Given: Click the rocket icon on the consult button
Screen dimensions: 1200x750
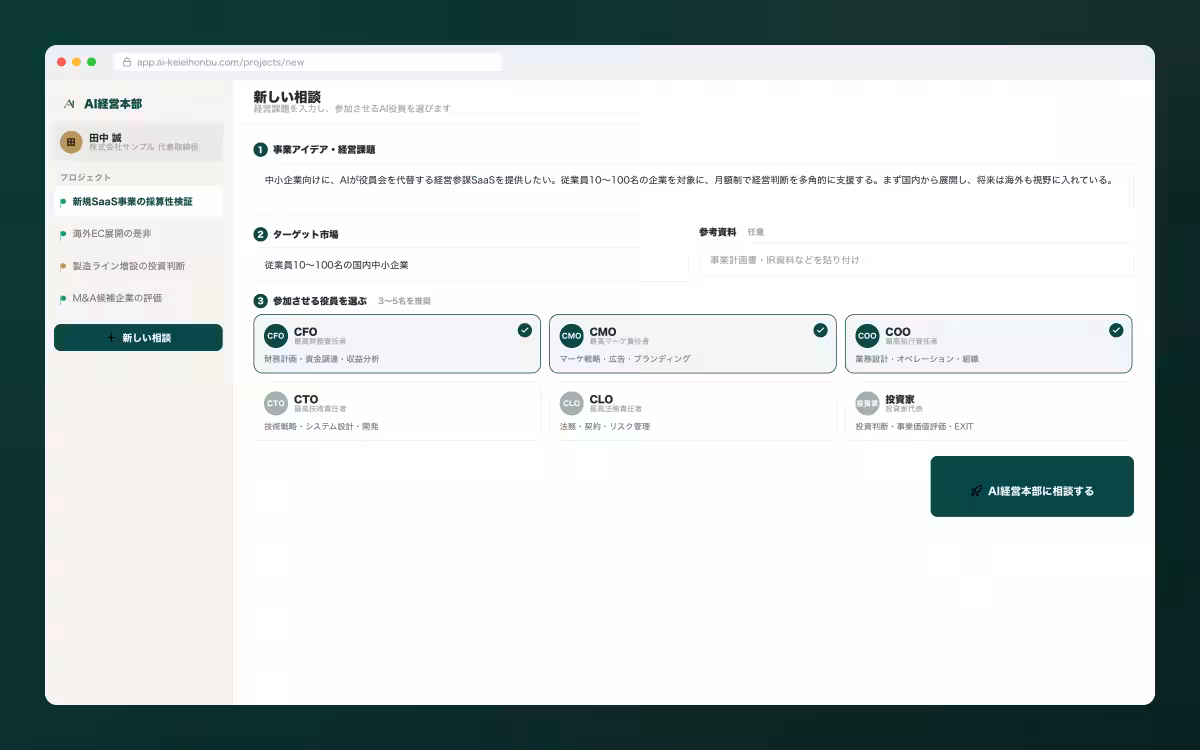Looking at the screenshot, I should coord(976,491).
